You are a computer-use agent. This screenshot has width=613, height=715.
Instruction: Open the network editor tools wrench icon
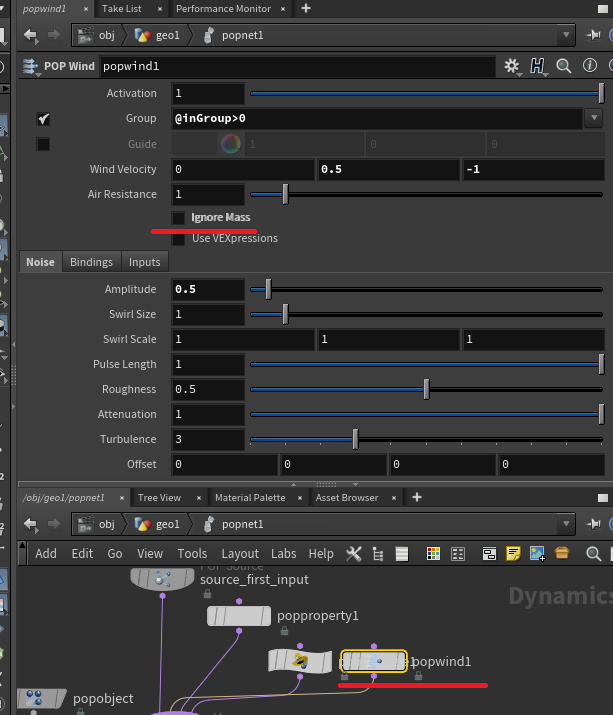pos(353,554)
